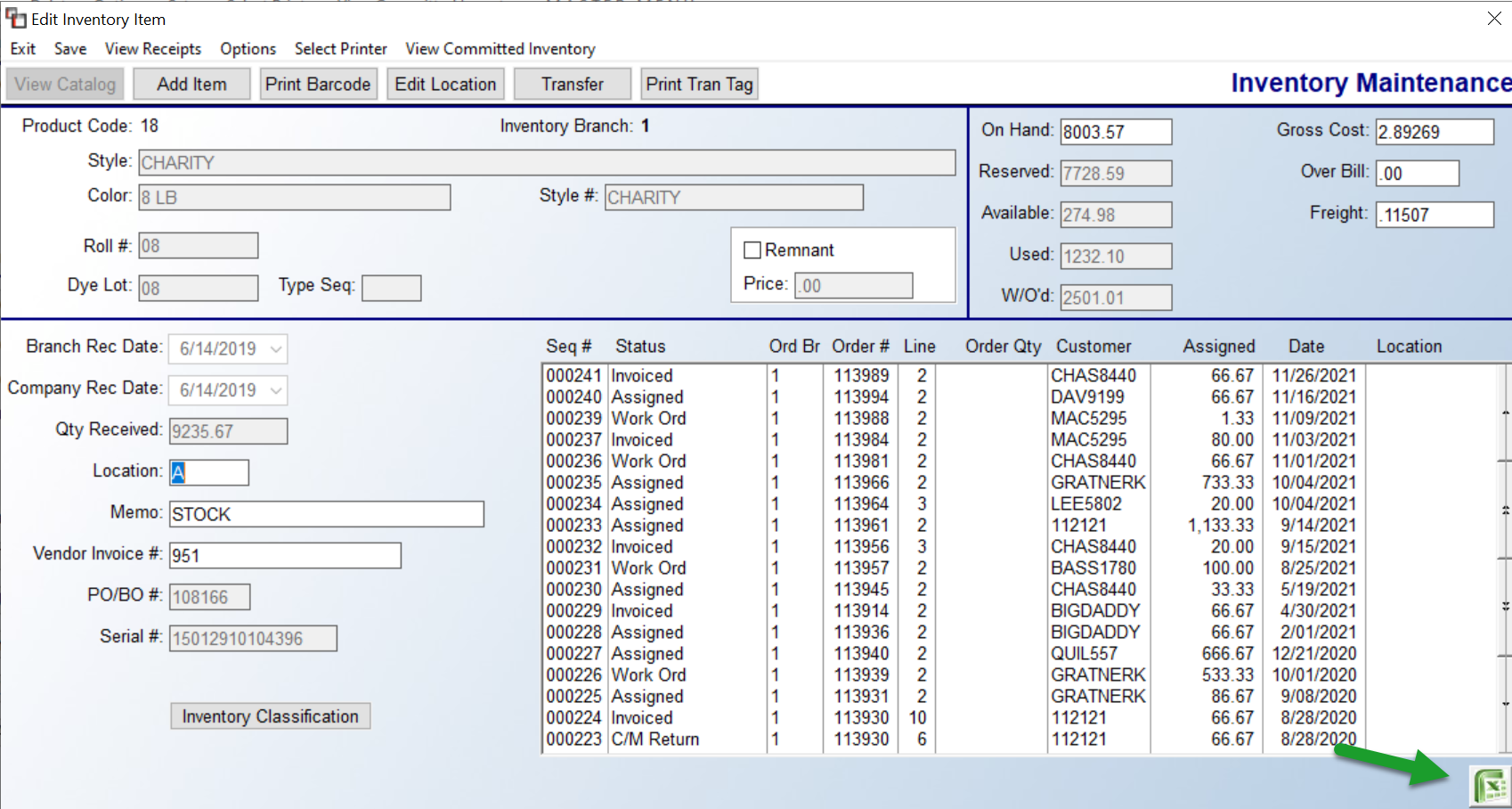Viewport: 1512px width, 809px height.
Task: Open the Options menu
Action: [248, 49]
